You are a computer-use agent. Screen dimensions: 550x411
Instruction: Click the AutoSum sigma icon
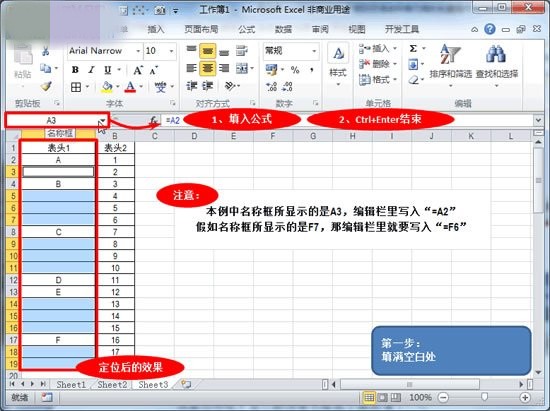click(413, 48)
